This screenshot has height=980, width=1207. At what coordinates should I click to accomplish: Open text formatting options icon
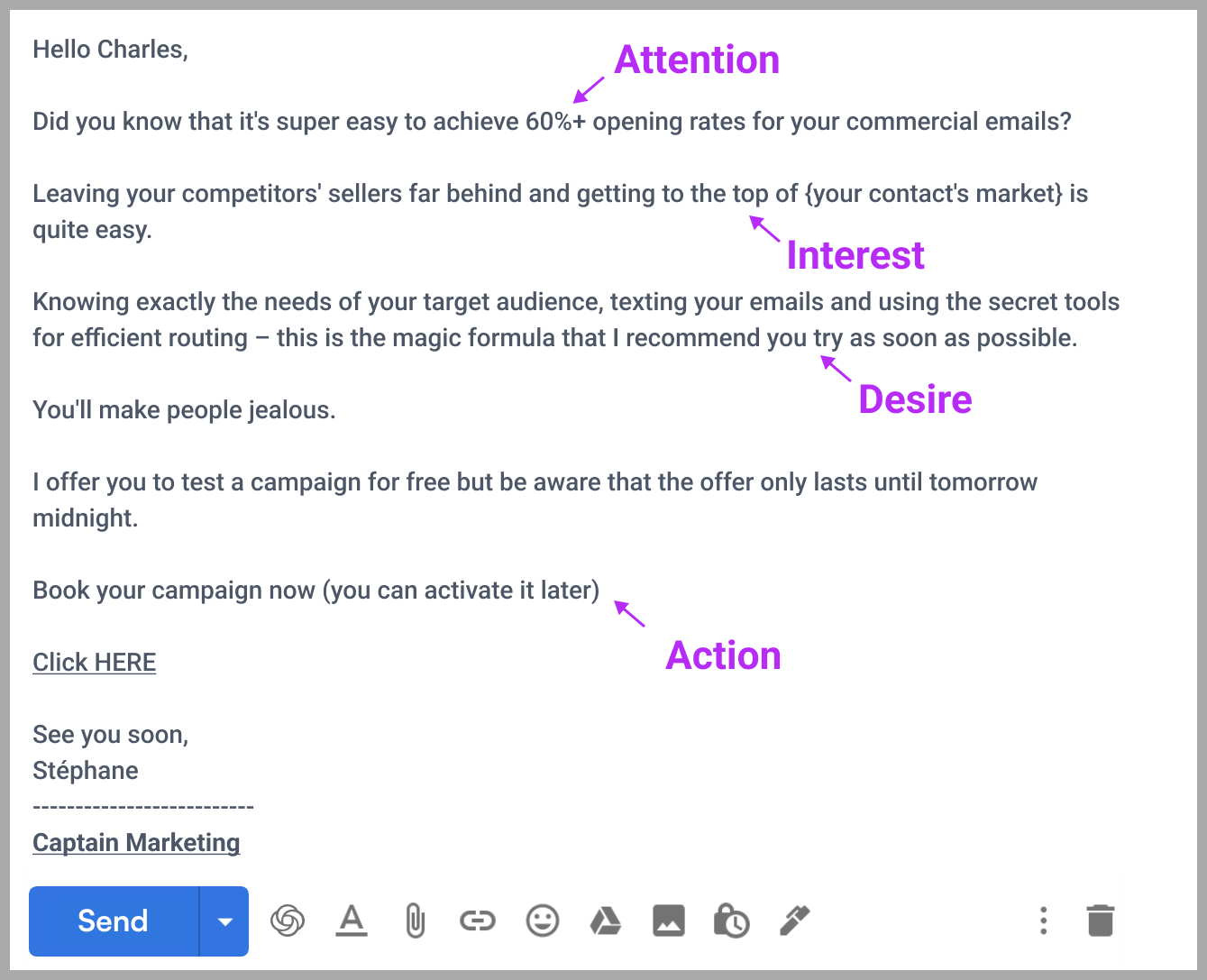click(x=352, y=920)
